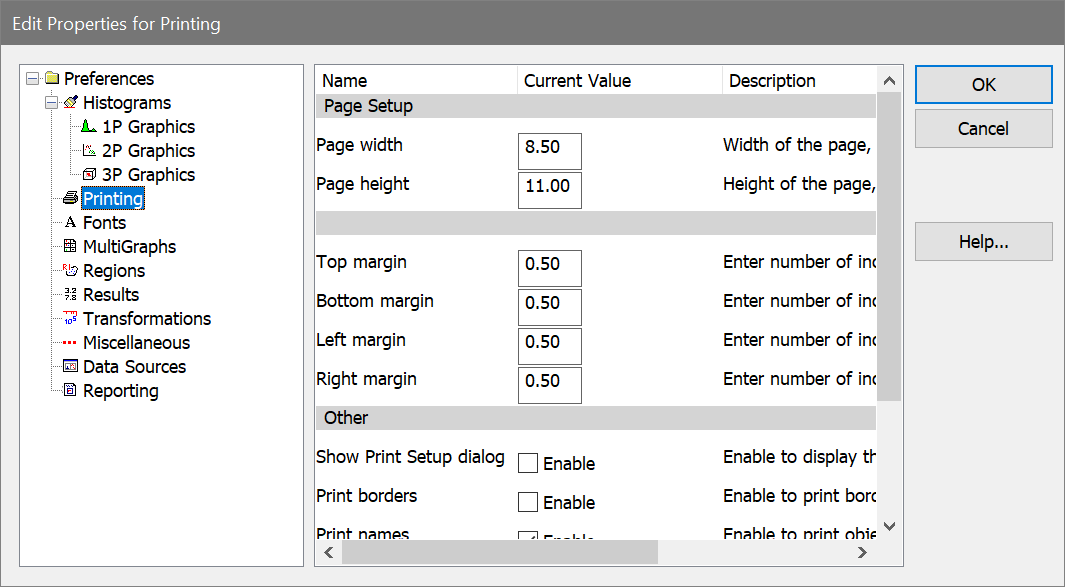This screenshot has width=1065, height=587.
Task: Collapse the Histograms tree branch
Action: [51, 103]
